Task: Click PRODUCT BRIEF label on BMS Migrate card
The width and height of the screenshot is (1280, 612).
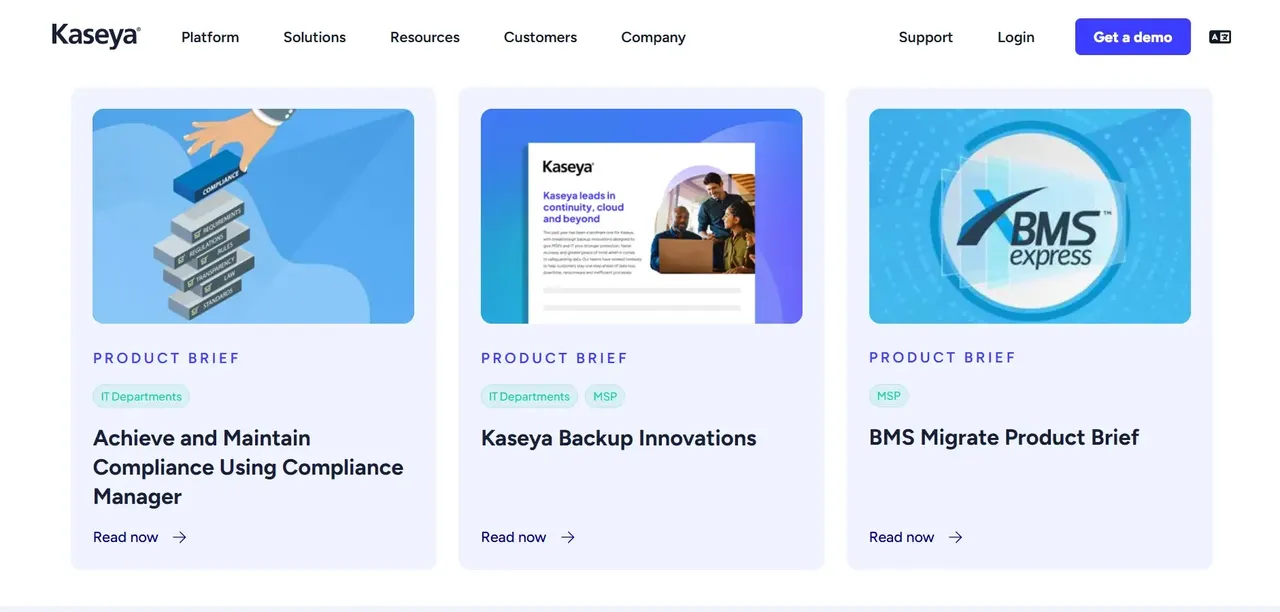Action: 942,357
